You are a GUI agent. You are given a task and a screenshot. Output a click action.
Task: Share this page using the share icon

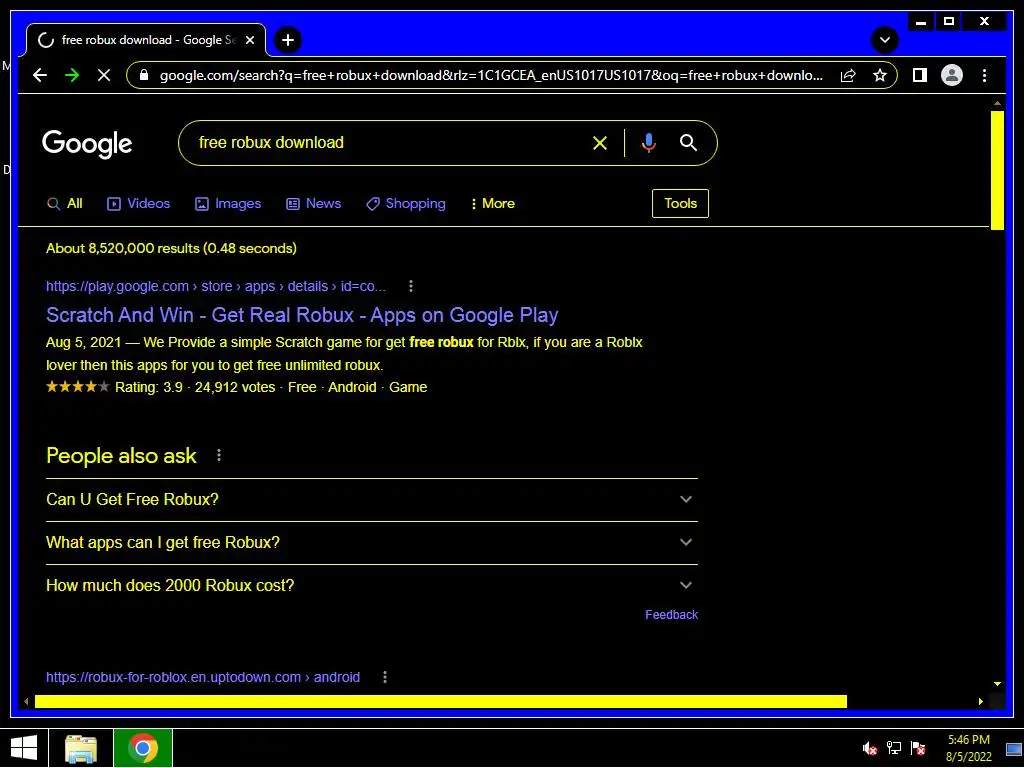[x=848, y=75]
